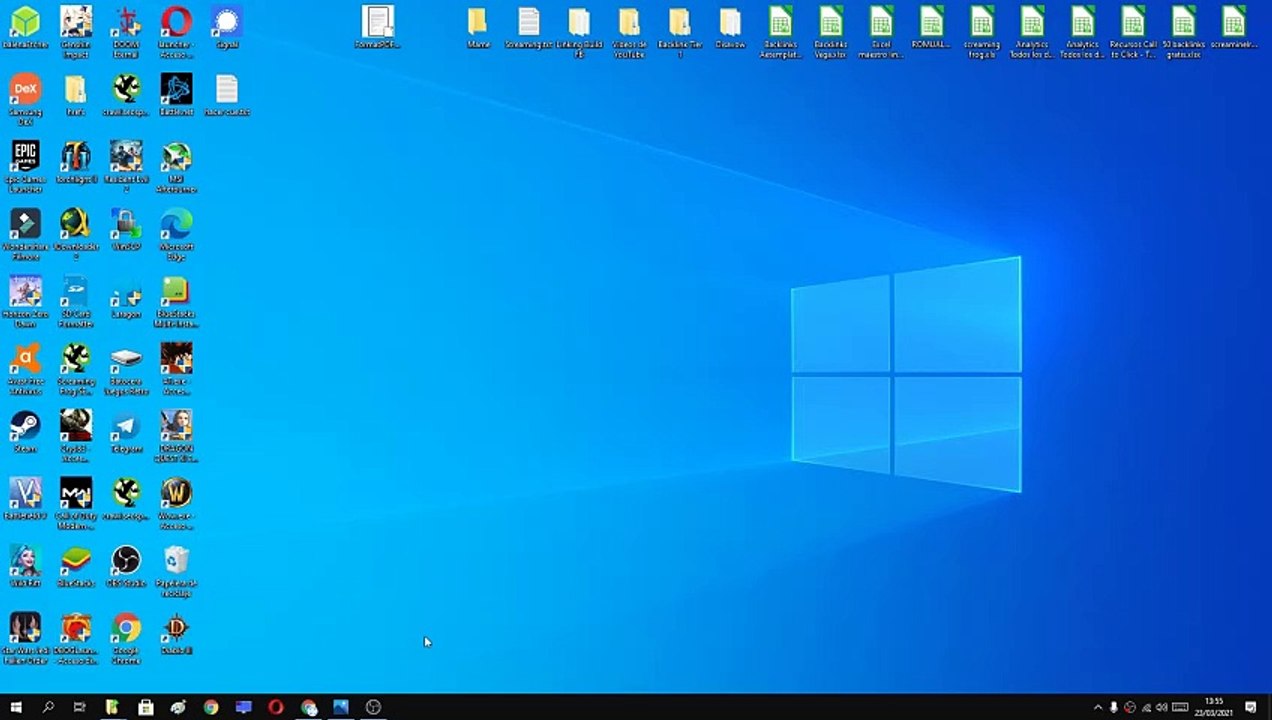Open MSI Afterburner from the desktop
This screenshot has height=720, width=1272.
click(176, 165)
